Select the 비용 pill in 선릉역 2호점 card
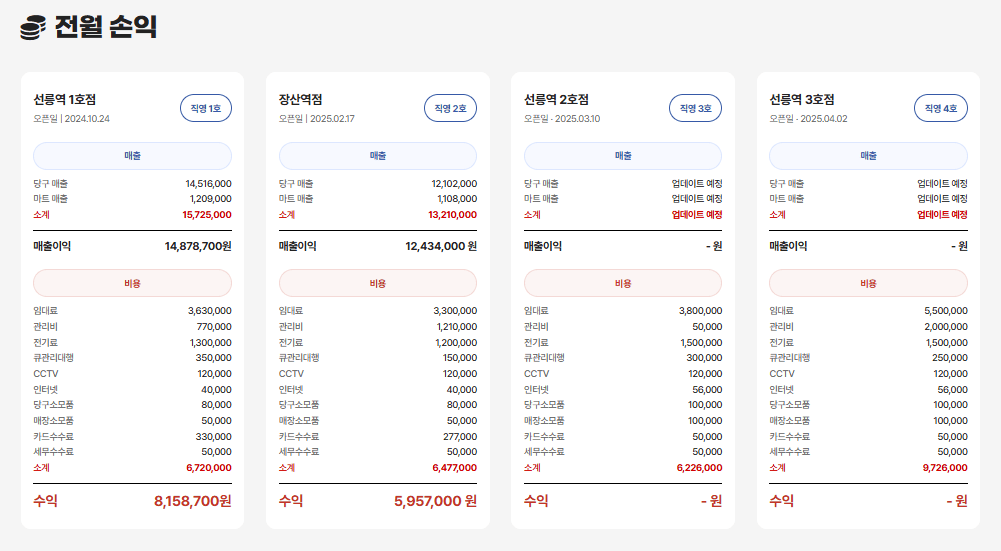1001x551 pixels. point(623,283)
